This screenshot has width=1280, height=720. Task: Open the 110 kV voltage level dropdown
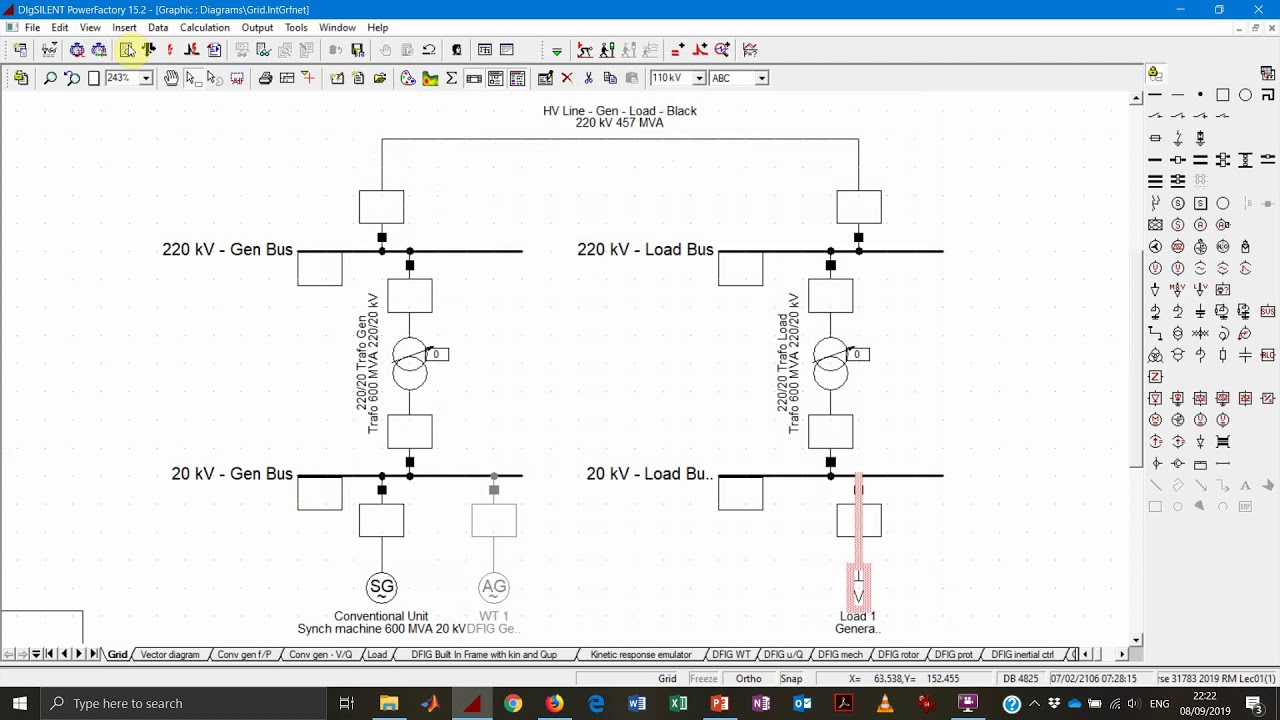click(699, 78)
